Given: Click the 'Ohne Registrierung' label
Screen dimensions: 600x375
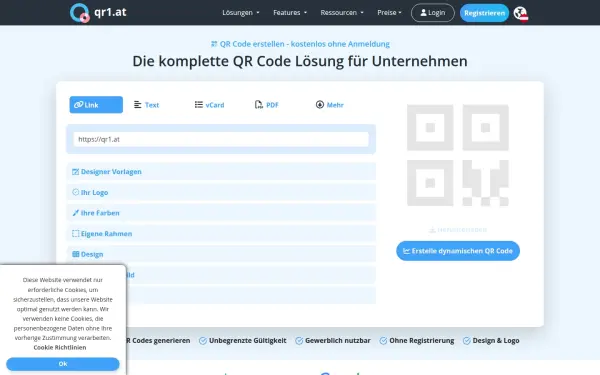Looking at the screenshot, I should 422,341.
